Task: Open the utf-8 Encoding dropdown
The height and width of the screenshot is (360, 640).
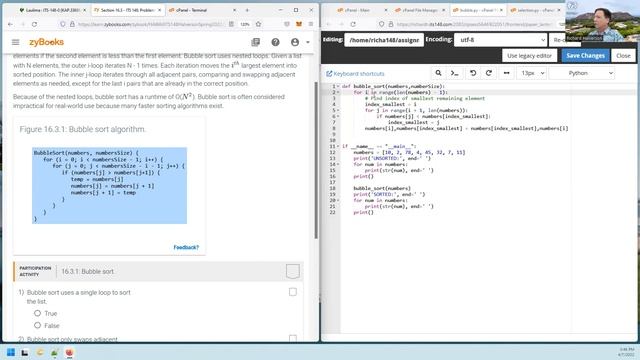Action: point(500,40)
